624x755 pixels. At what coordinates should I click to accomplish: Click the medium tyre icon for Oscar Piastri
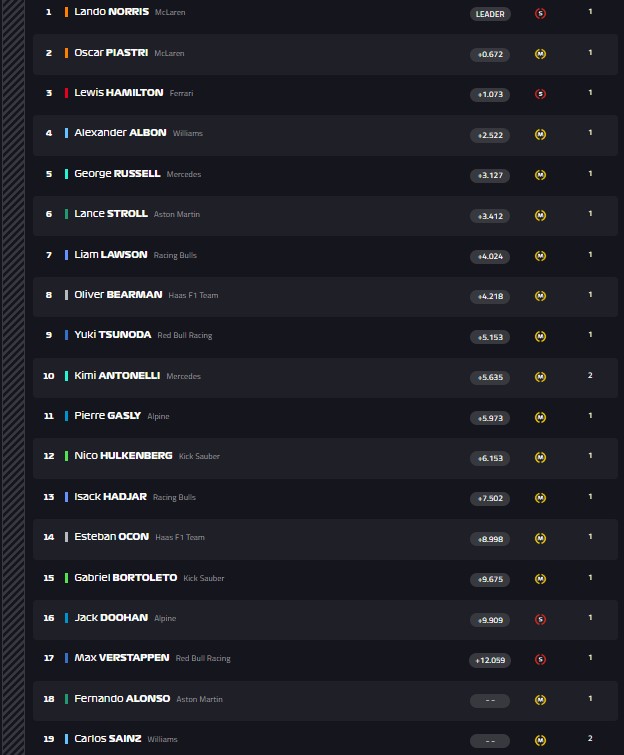pyautogui.click(x=540, y=54)
